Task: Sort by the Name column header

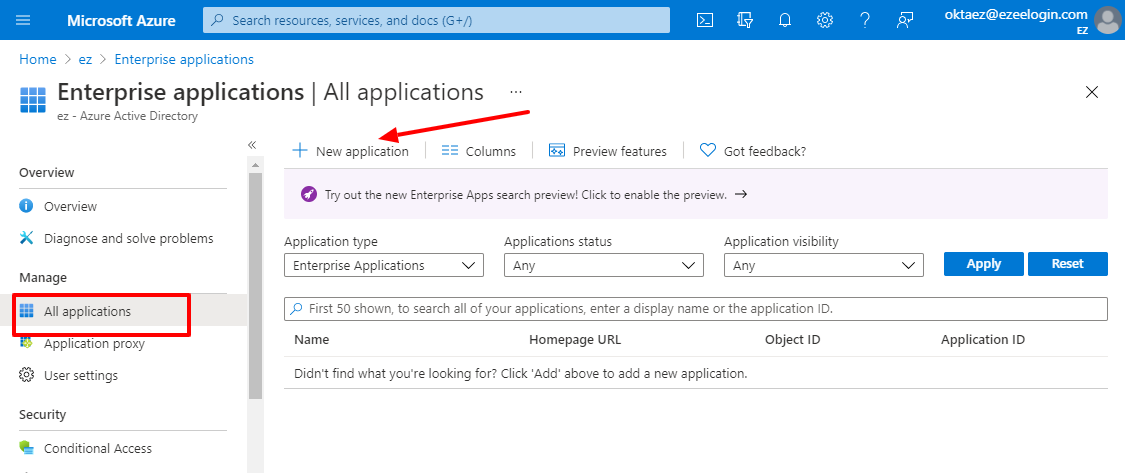Action: click(x=311, y=339)
